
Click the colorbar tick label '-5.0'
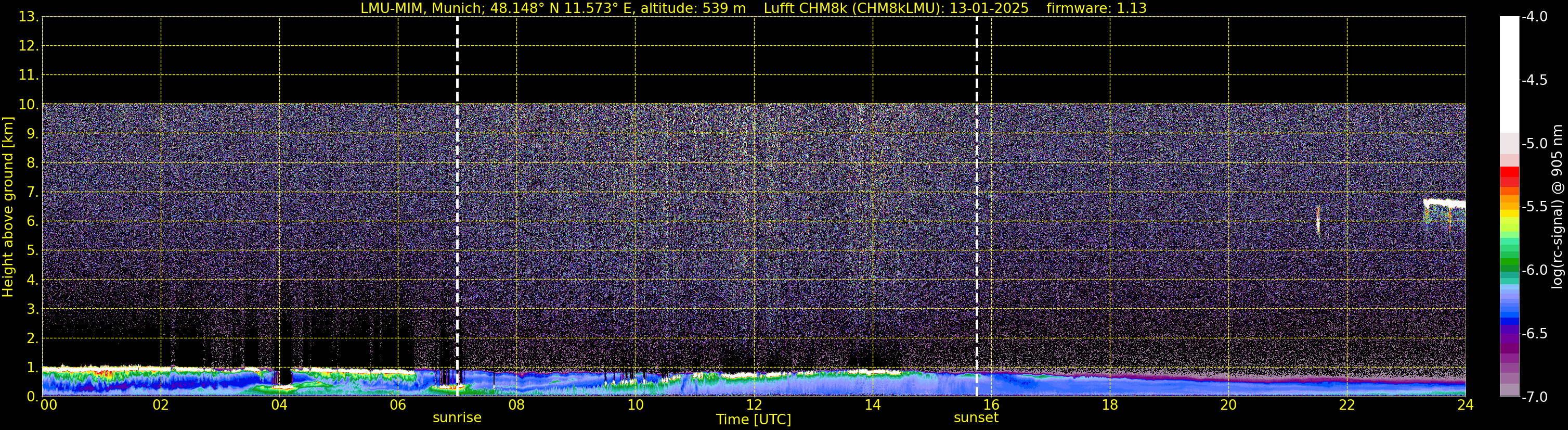tap(1535, 144)
